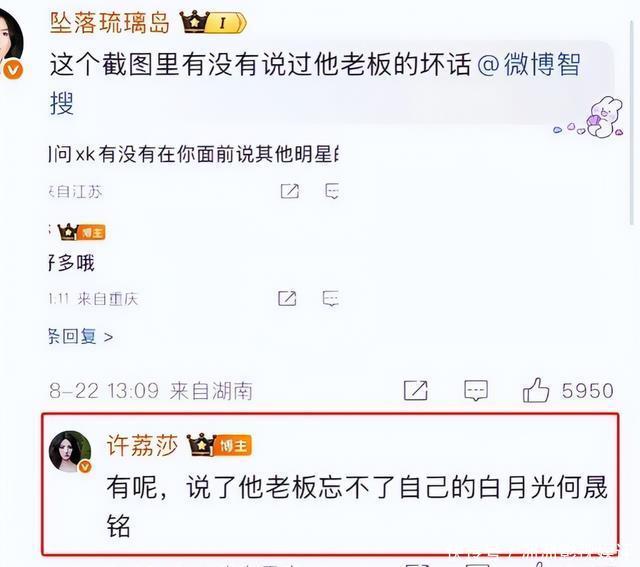This screenshot has height=567, width=640.
Task: Tap small 博主 crown badge above 好多哦
Action: [x=82, y=232]
